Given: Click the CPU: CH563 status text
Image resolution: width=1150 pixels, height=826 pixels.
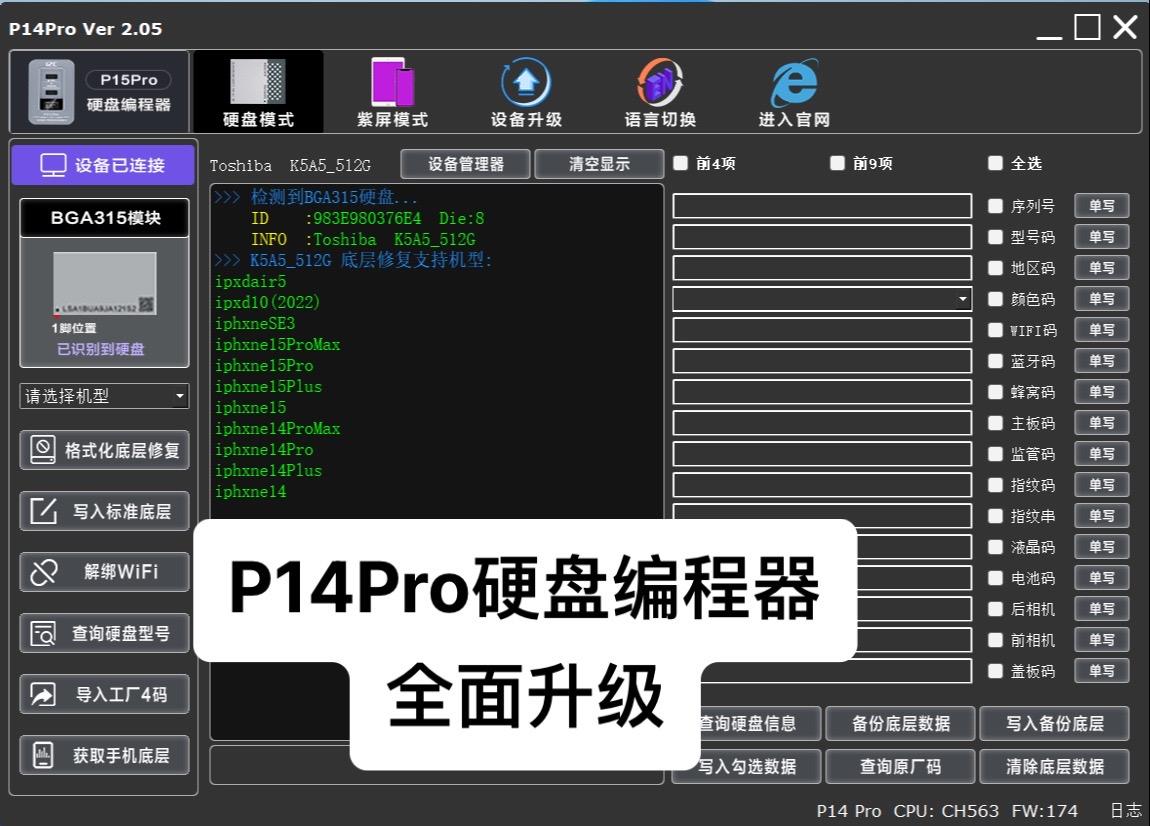Looking at the screenshot, I should 945,811.
